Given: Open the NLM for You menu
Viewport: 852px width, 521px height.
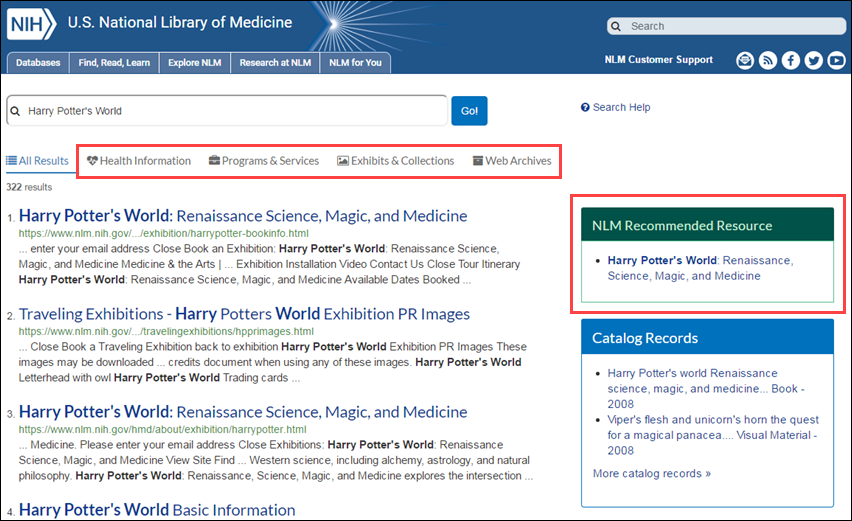Looking at the screenshot, I should [x=355, y=63].
